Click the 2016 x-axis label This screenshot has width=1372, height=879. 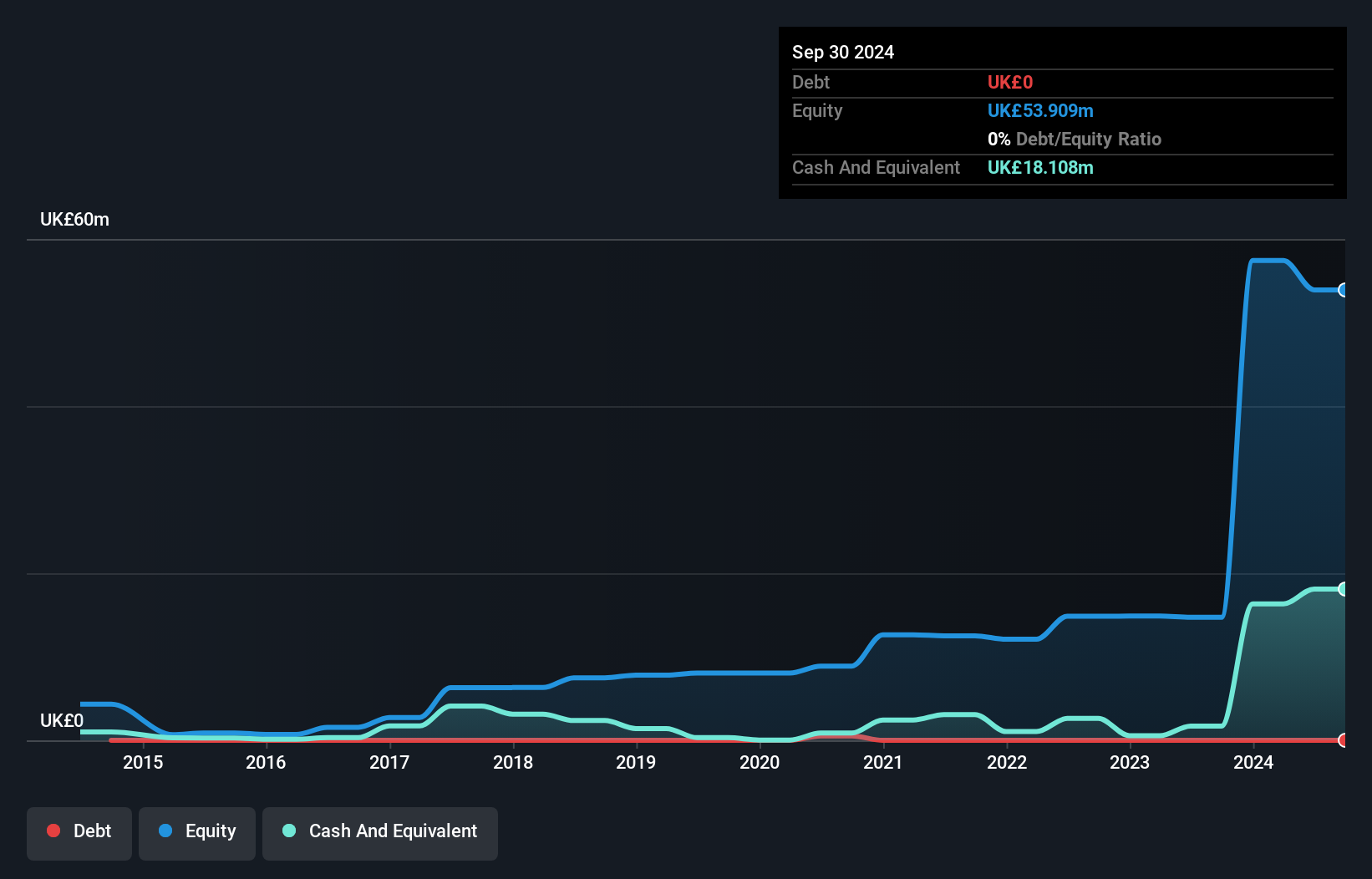tap(266, 762)
